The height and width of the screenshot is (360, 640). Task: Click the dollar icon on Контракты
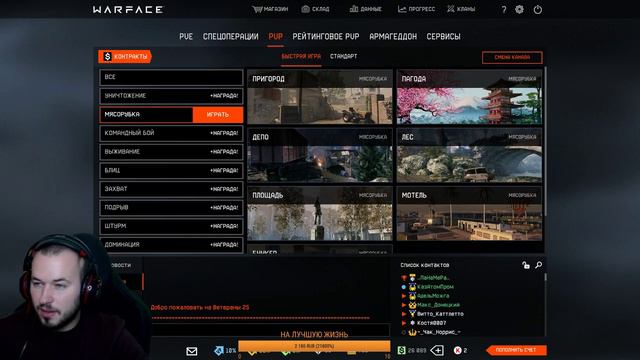tap(107, 57)
